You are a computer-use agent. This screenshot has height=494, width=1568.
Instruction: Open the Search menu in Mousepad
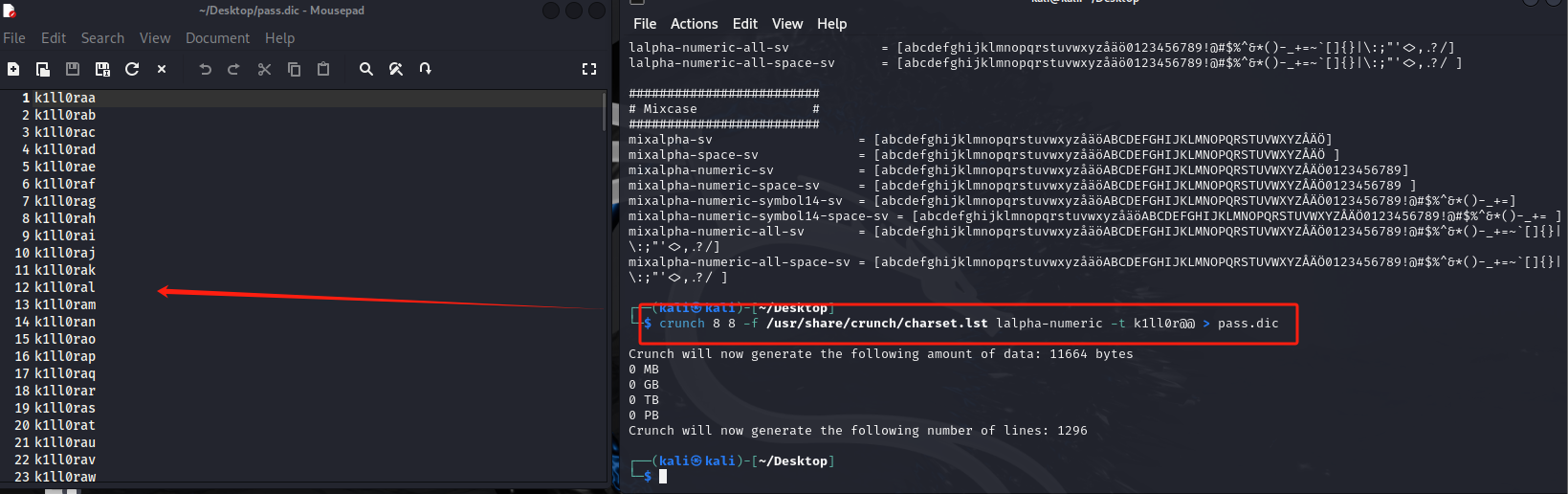102,38
